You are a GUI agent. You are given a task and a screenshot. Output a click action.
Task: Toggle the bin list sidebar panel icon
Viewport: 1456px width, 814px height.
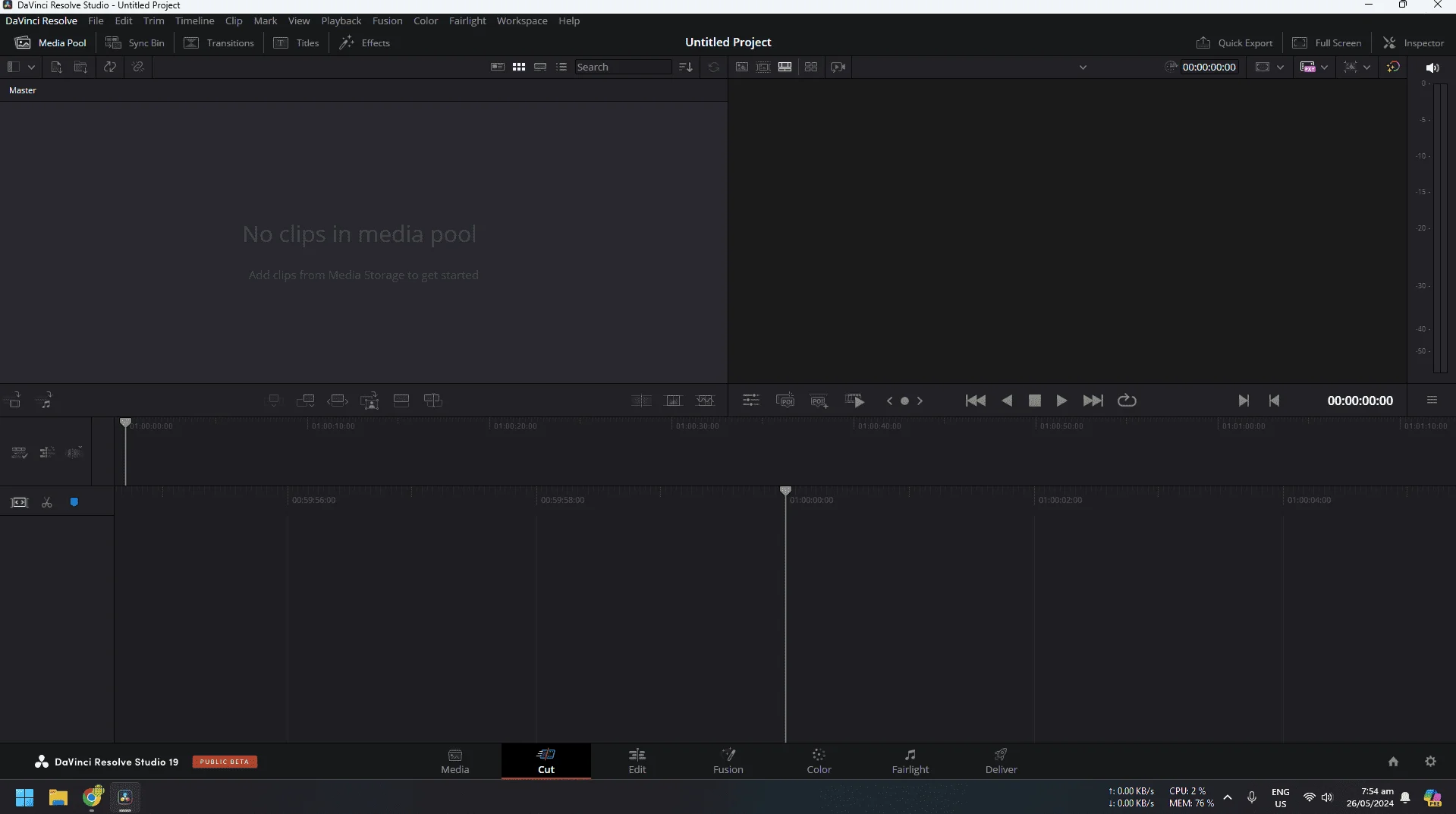(13, 67)
